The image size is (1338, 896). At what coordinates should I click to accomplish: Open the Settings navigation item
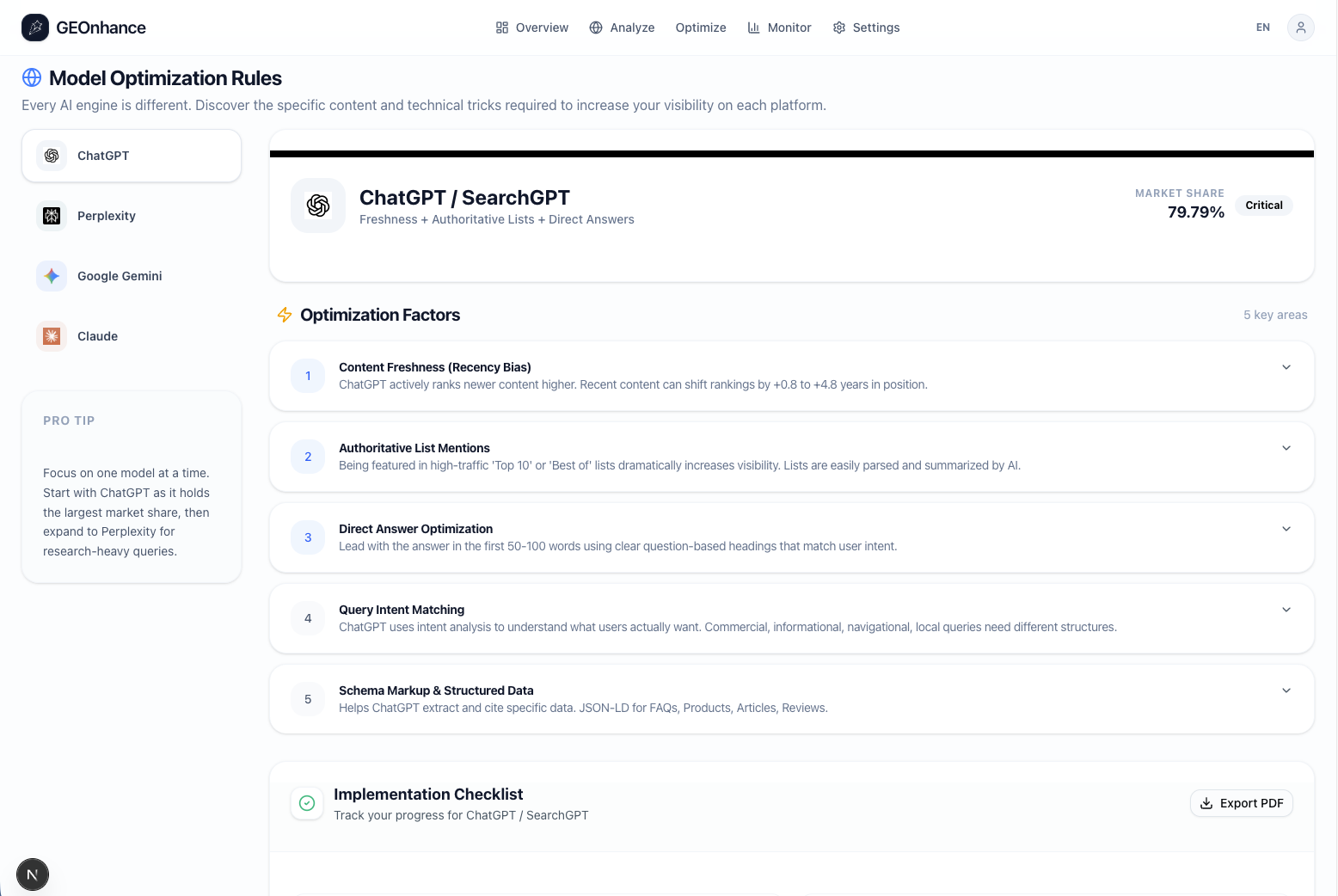click(x=866, y=28)
